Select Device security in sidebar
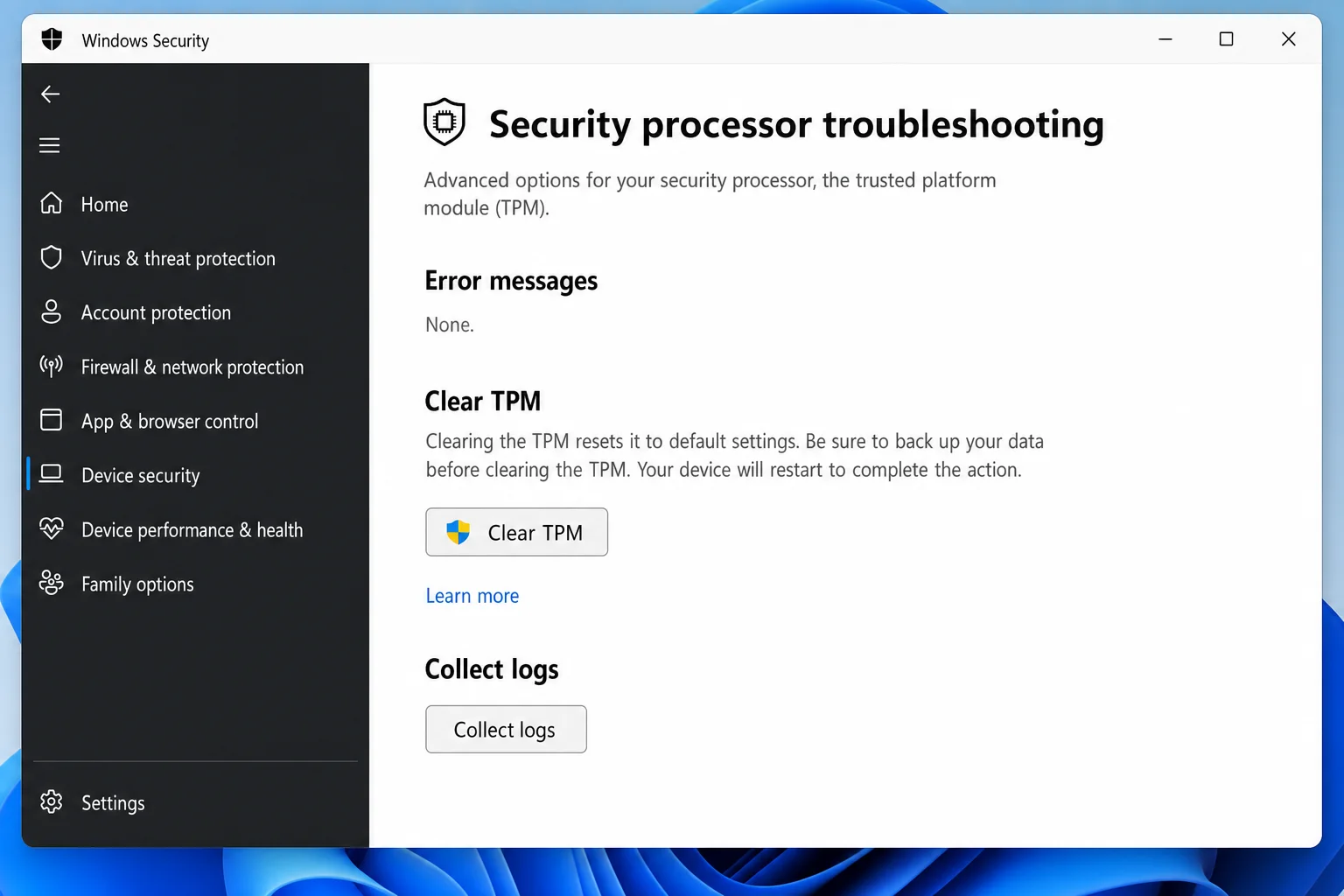Viewport: 1344px width, 896px height. point(141,476)
